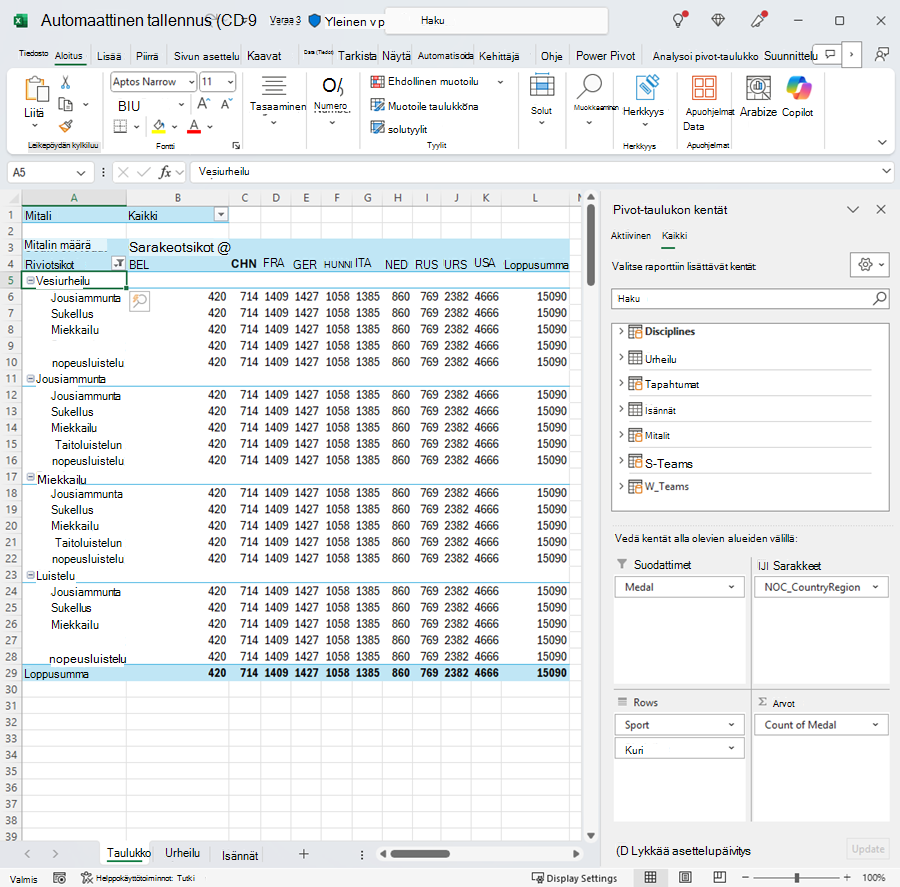Open the NOC_CountryRegion column field dropdown
This screenshot has height=887, width=900.
(x=875, y=587)
